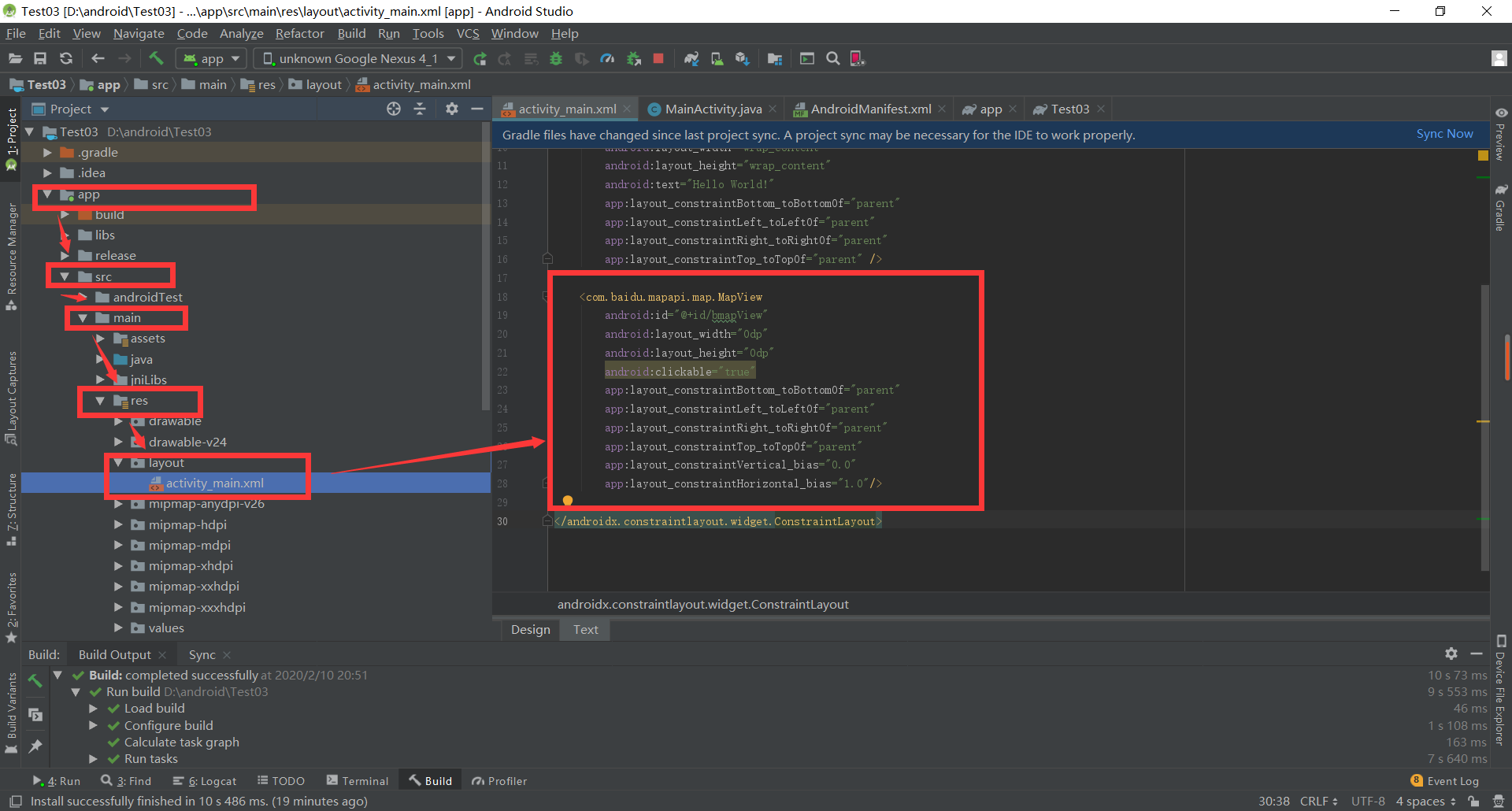Open Project panel gear settings

(x=451, y=109)
